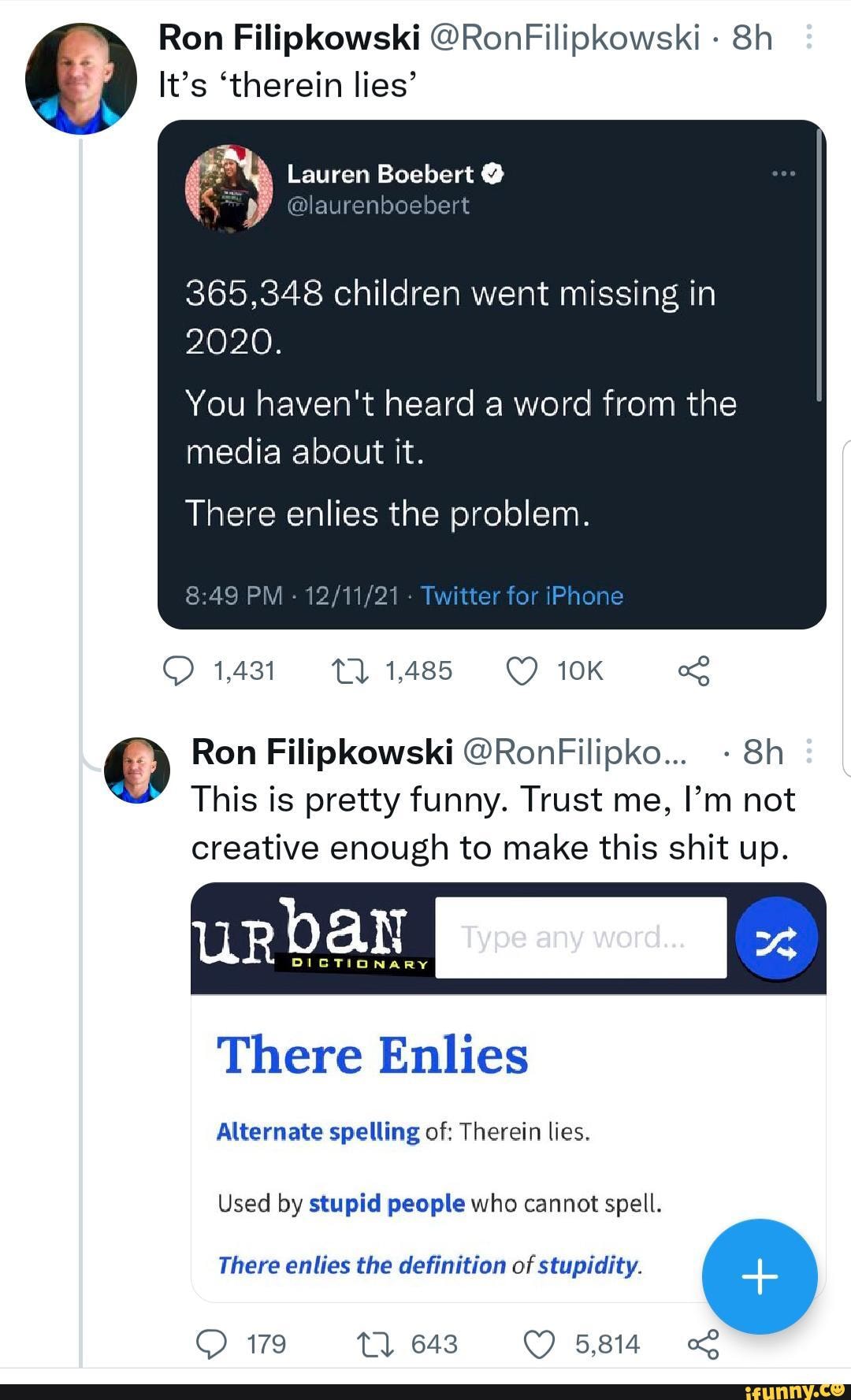Click the shuffle icon beside the search field

776,938
